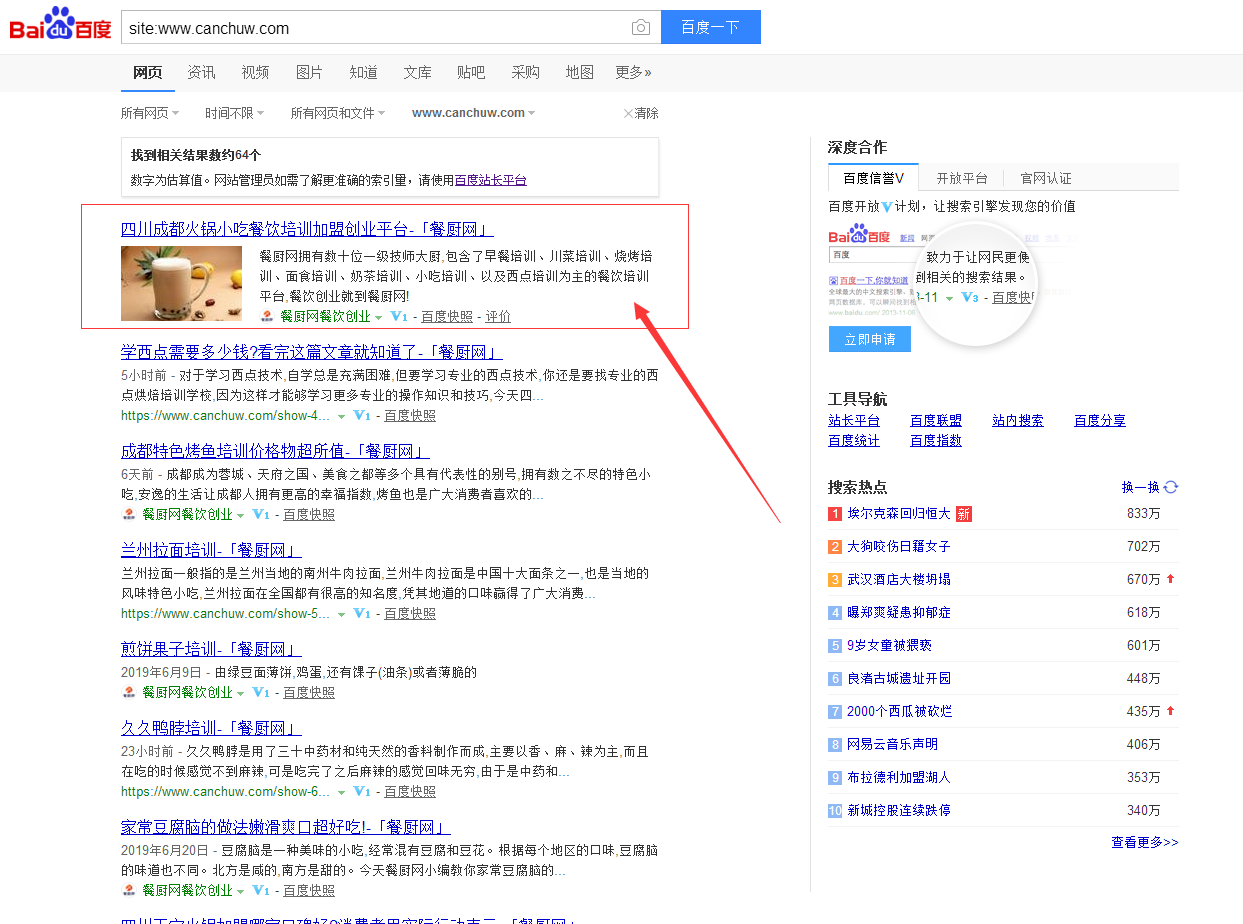Click 查看更多>> in hot searches
Viewport: 1243px width, 924px height.
click(x=1145, y=842)
